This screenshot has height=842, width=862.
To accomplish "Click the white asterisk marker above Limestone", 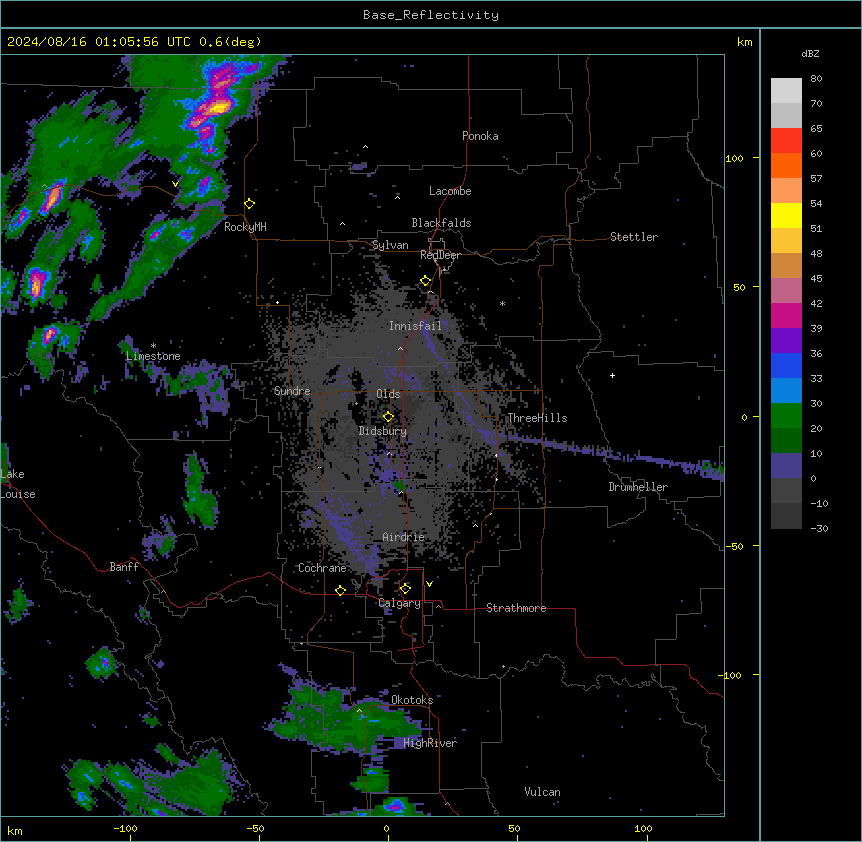I will [x=153, y=346].
